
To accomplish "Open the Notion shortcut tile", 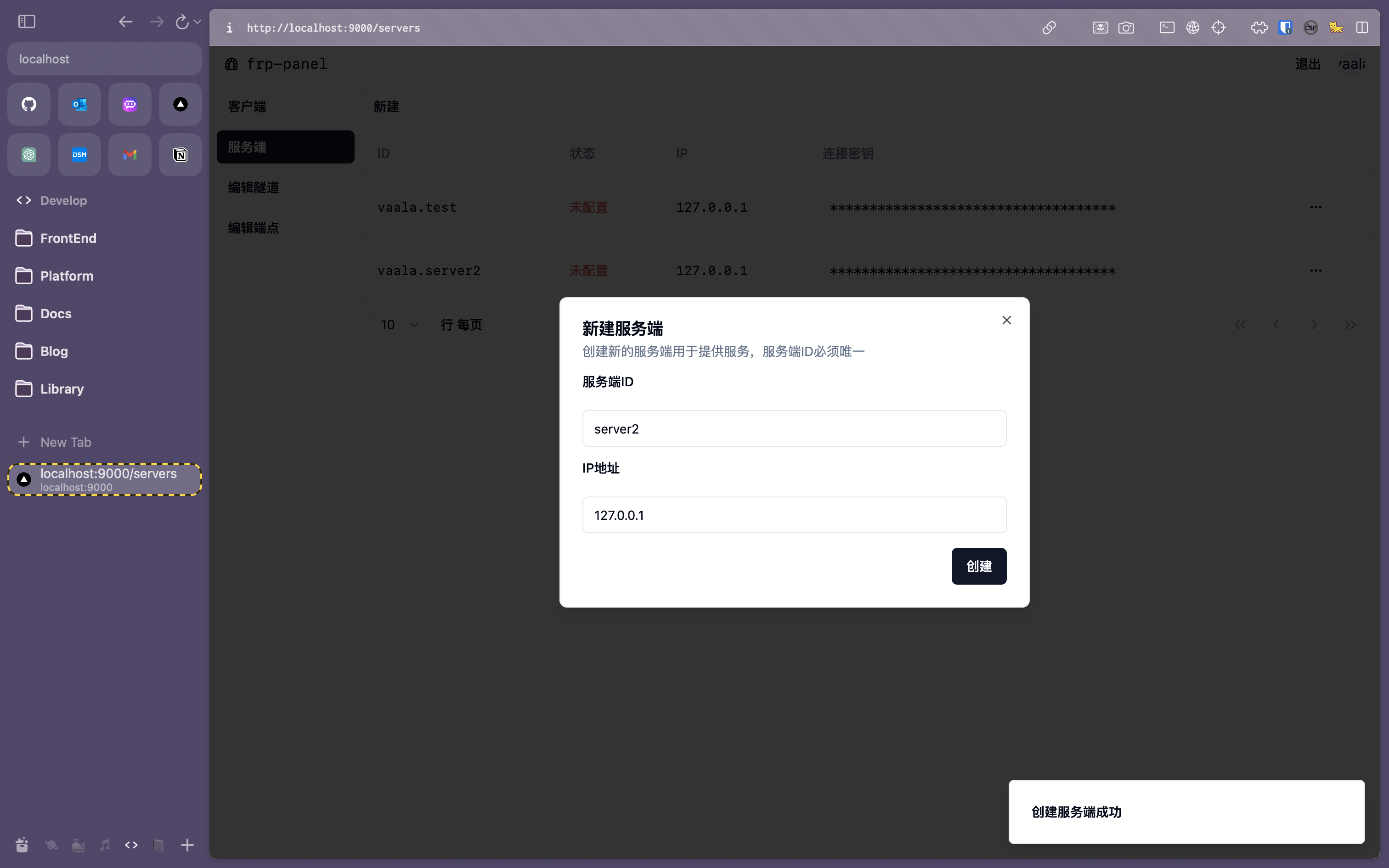I will point(180,155).
